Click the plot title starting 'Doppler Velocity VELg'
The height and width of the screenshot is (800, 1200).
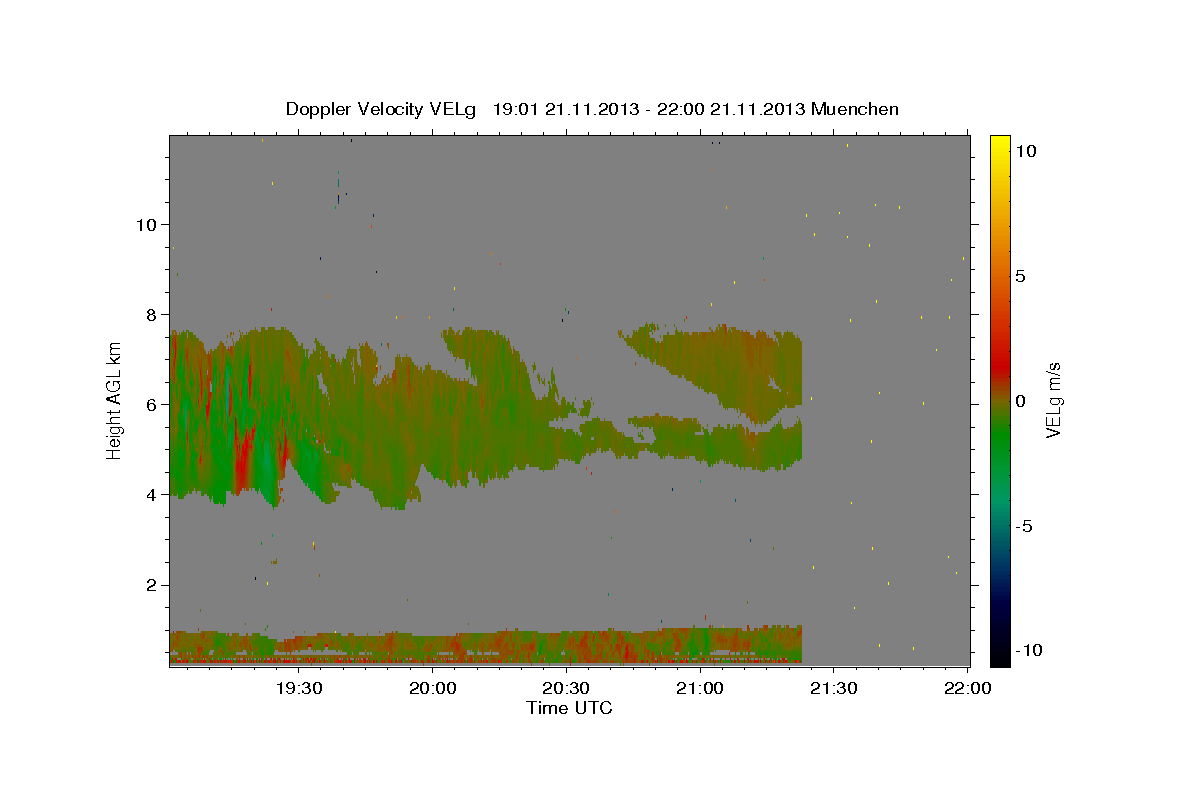tap(592, 109)
